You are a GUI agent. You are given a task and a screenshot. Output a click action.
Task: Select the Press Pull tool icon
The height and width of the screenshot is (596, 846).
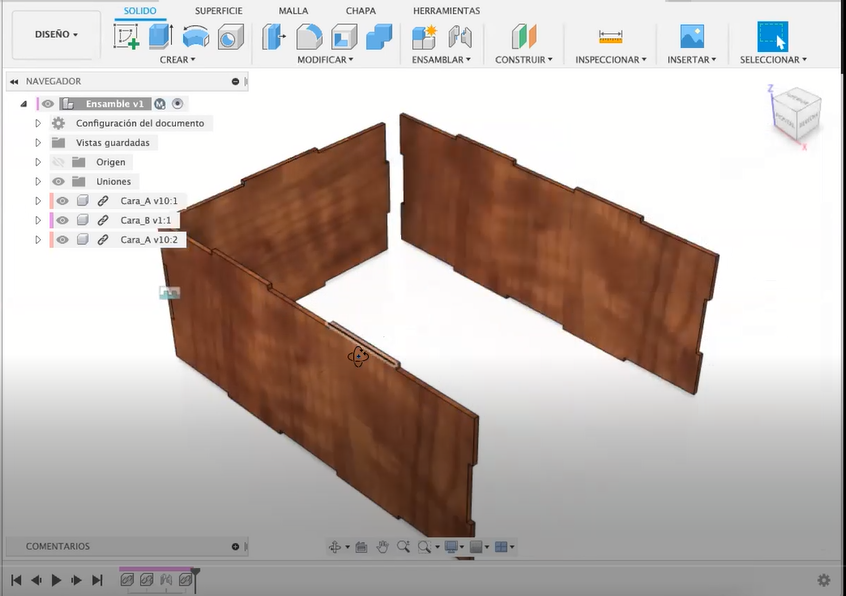coord(274,37)
